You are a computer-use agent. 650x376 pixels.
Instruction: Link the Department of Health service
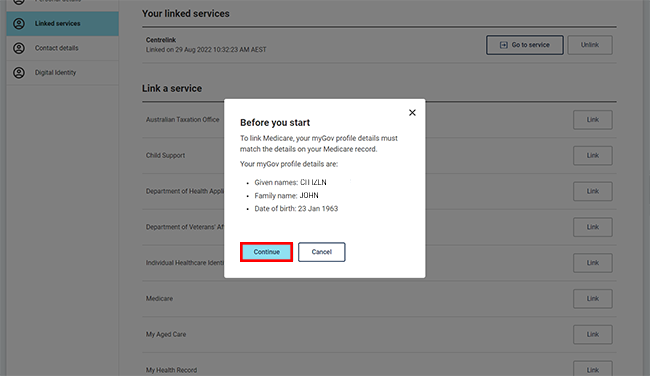coord(593,191)
